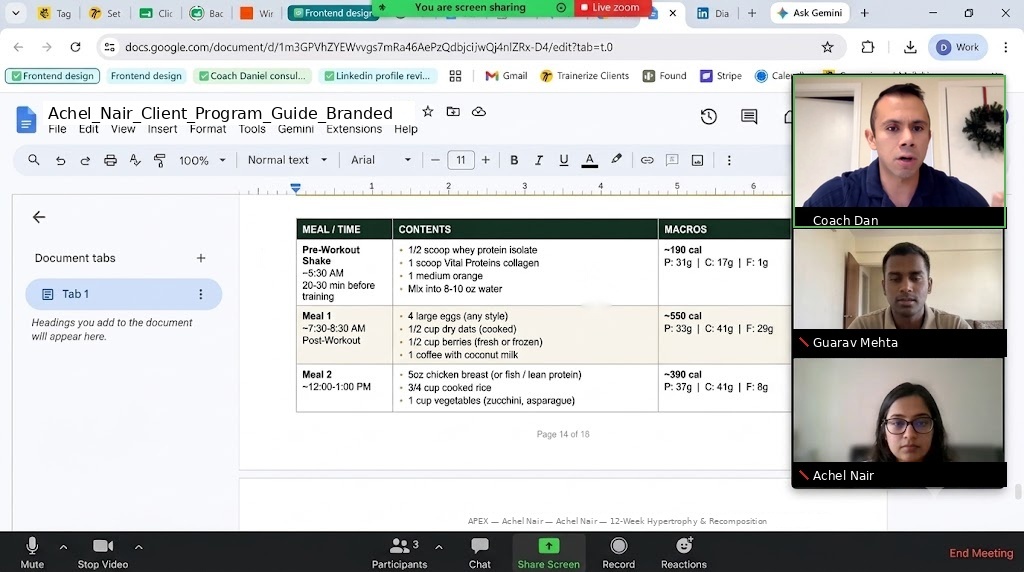Open the comments panel icon
The width and height of the screenshot is (1024, 572).
pos(749,116)
